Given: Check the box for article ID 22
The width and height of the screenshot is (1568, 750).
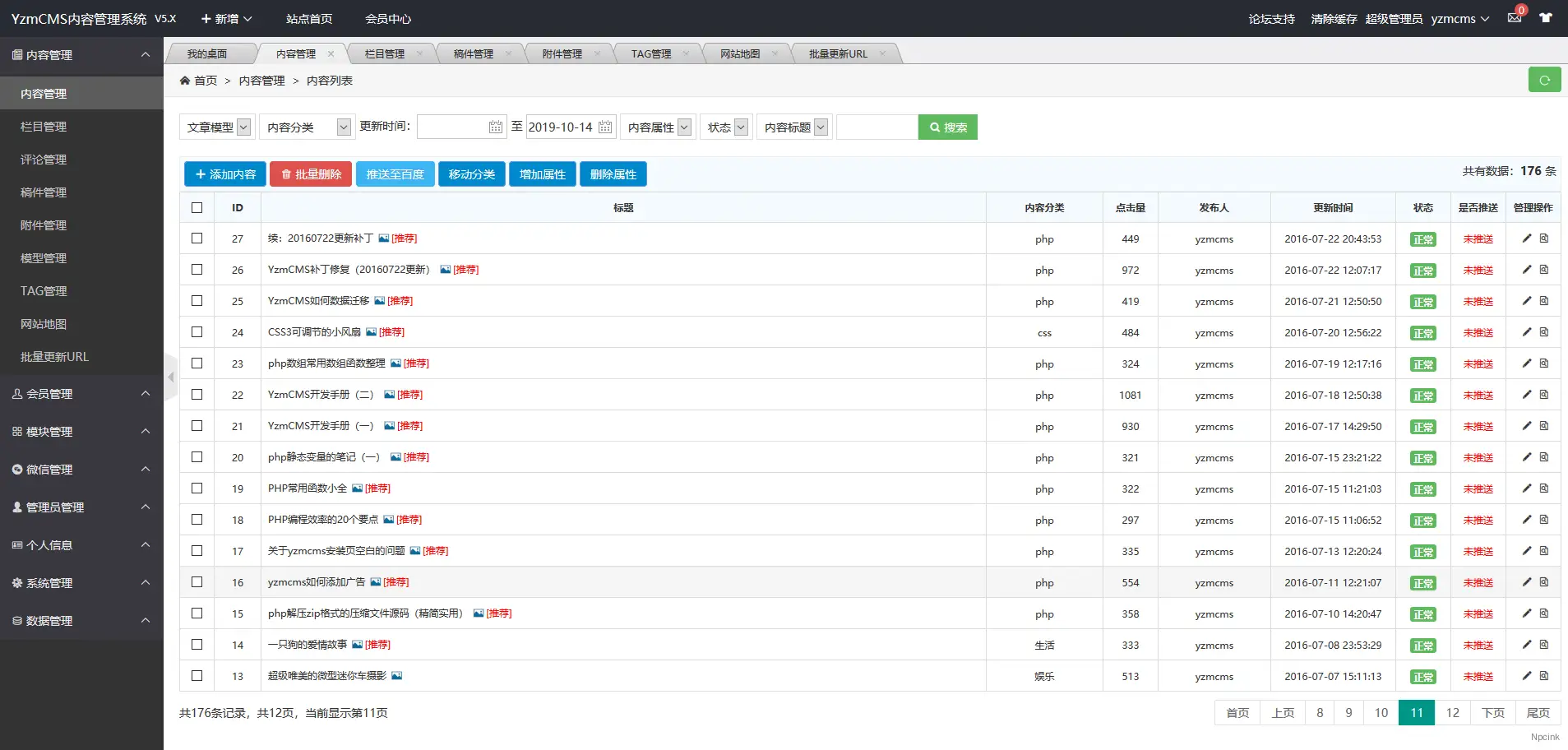Looking at the screenshot, I should (x=197, y=395).
